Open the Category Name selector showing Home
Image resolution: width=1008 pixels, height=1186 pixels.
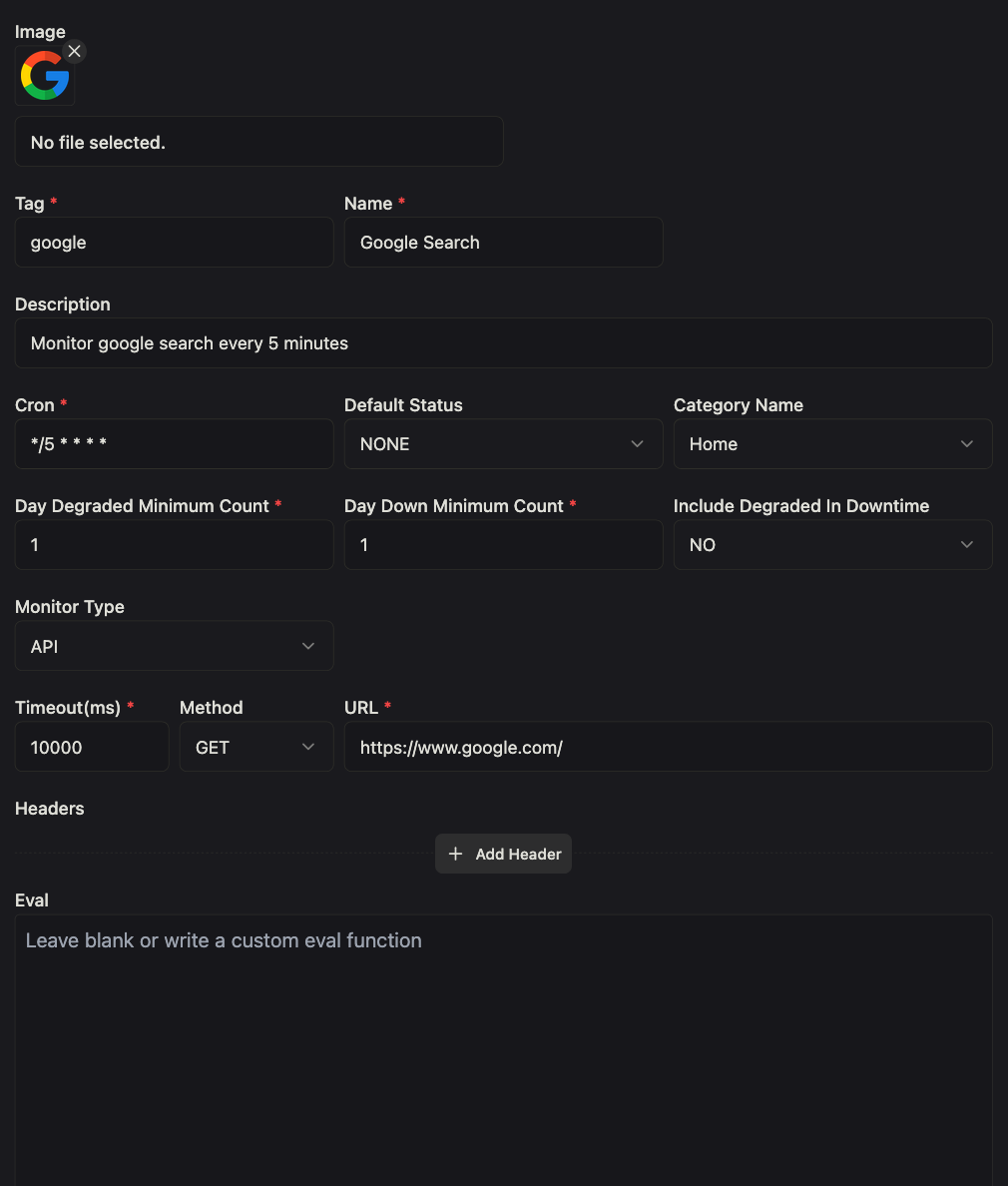832,443
